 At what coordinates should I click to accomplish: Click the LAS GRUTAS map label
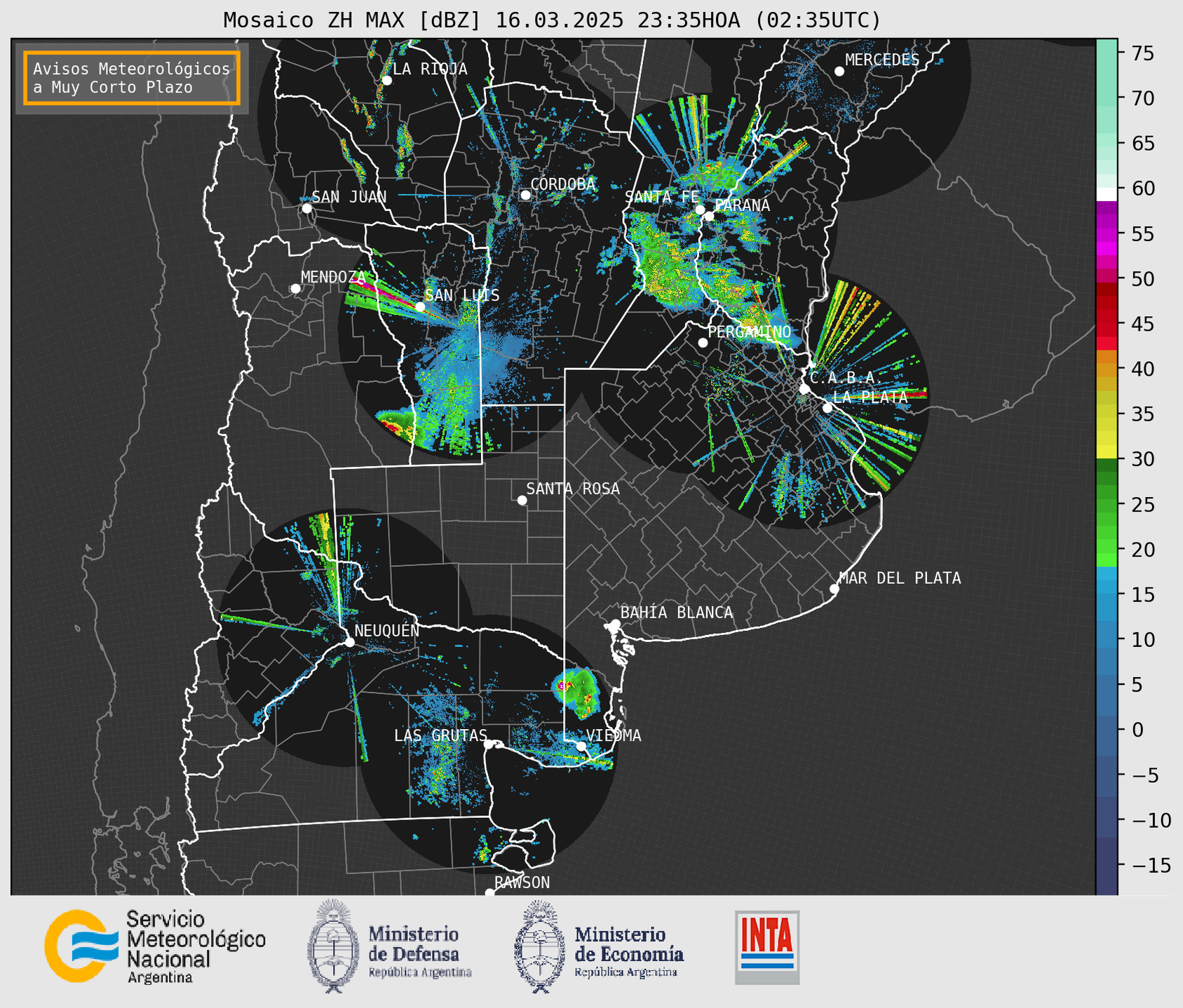tap(440, 735)
